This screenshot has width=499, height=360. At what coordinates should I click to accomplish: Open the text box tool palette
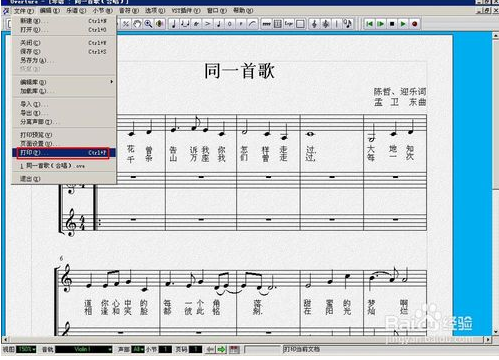[x=277, y=24]
